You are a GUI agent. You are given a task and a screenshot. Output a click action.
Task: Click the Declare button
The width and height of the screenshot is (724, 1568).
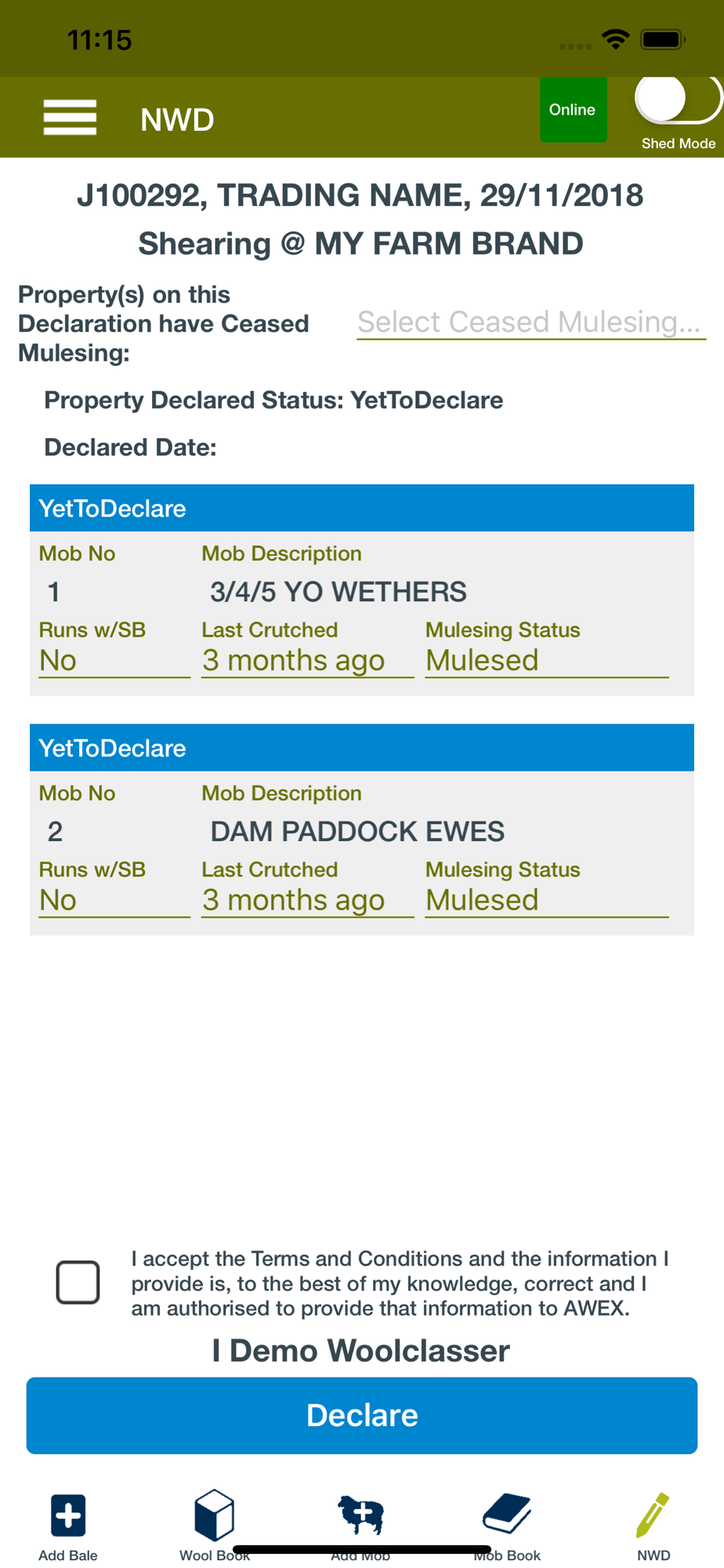[x=362, y=1416]
